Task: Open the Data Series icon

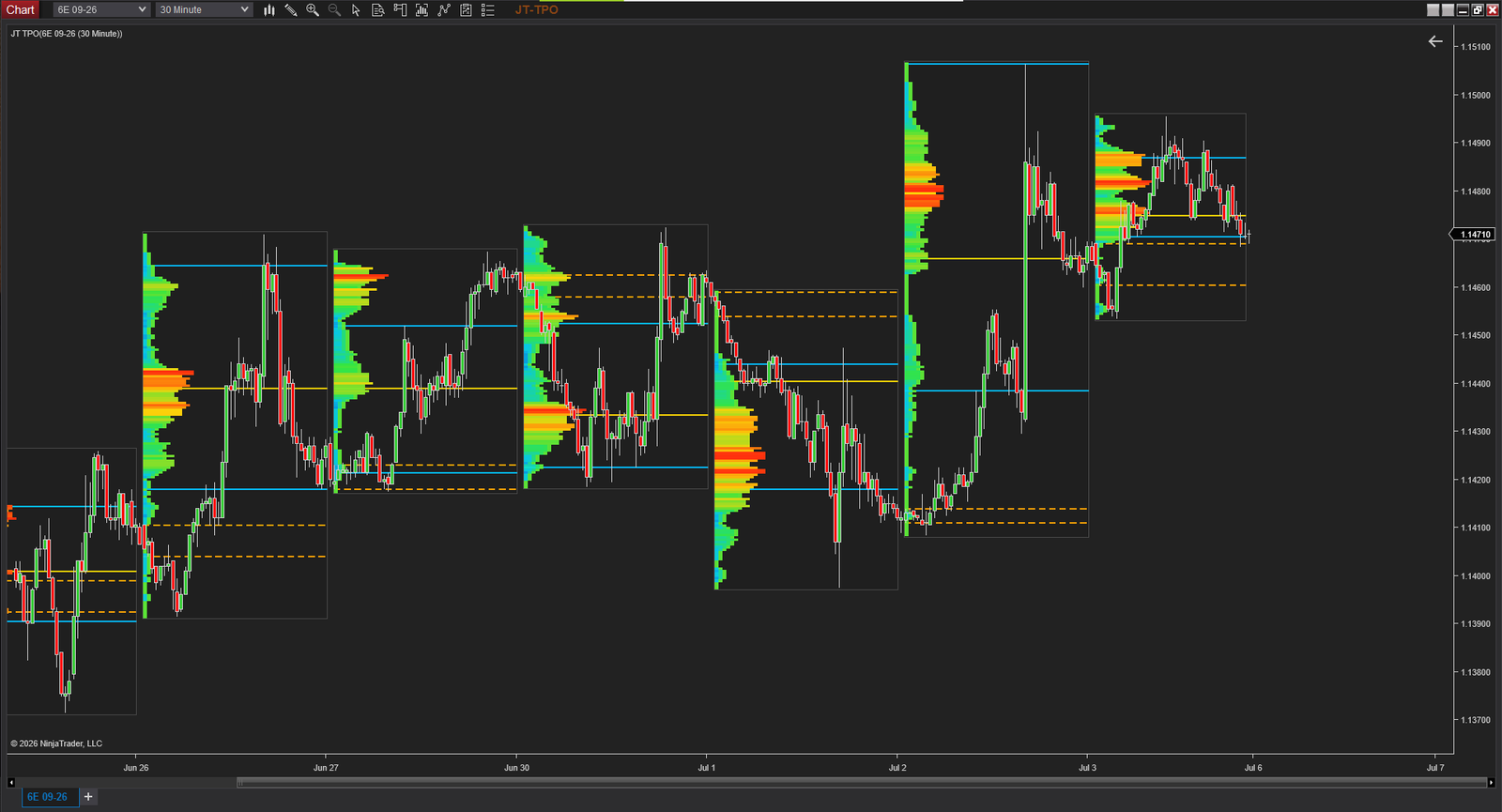Action: pyautogui.click(x=421, y=9)
